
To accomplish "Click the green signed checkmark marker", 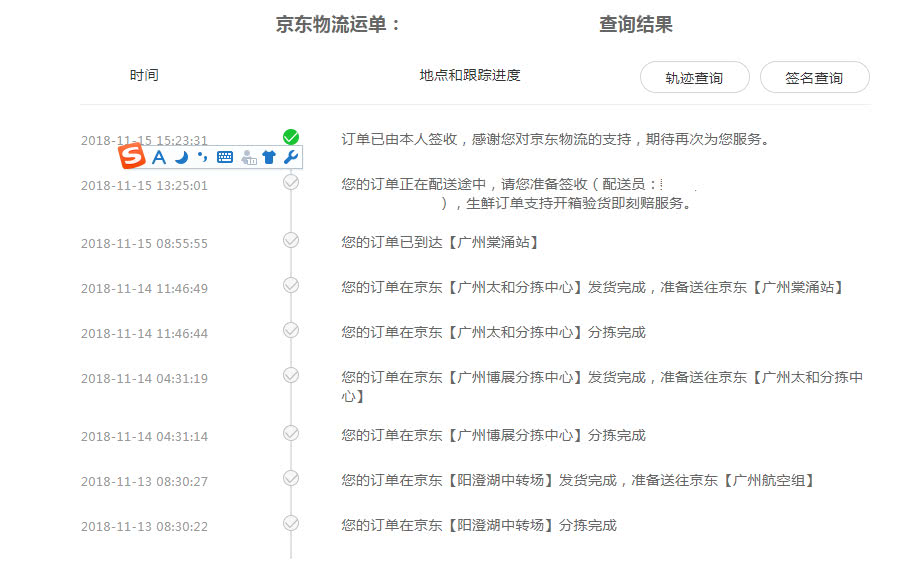I will click(291, 137).
